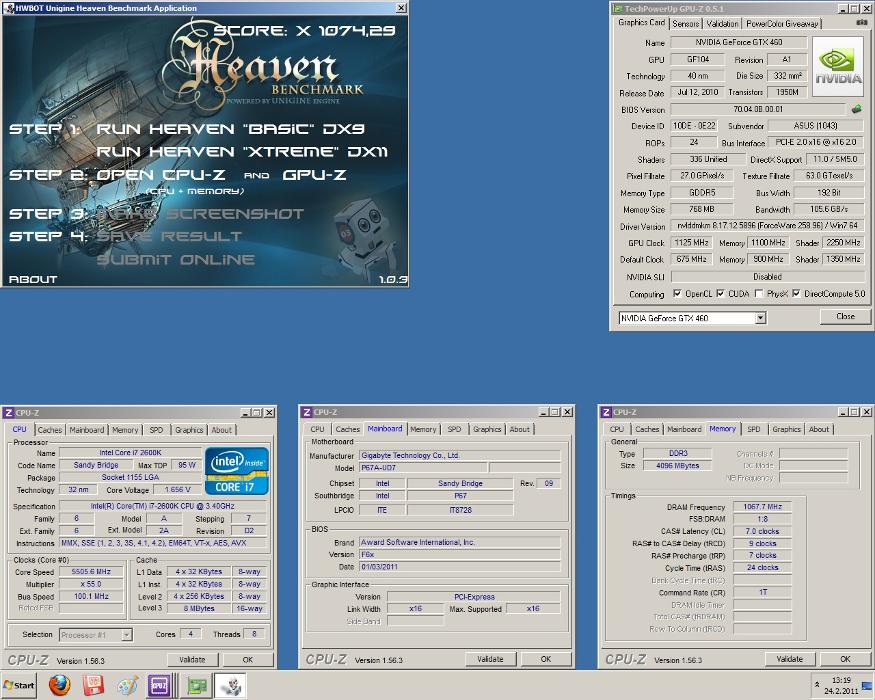The image size is (875, 700).
Task: Click OK in the CPU tab window
Action: 248,659
